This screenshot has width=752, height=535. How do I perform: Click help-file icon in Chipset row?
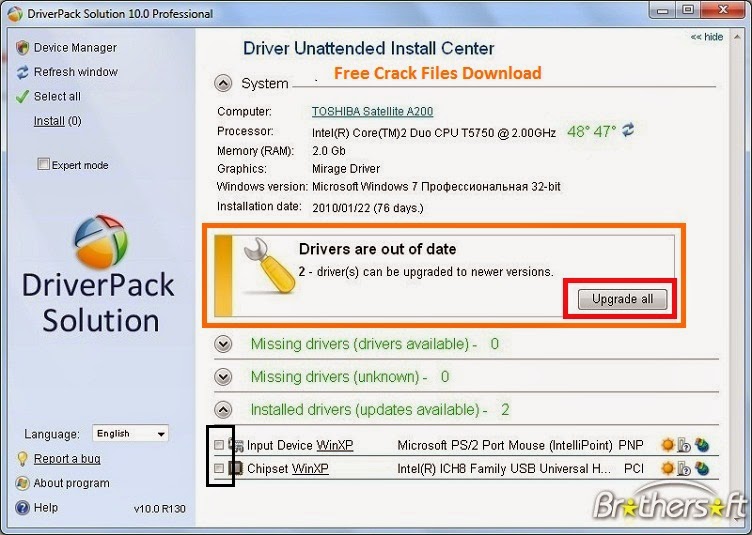click(x=684, y=468)
